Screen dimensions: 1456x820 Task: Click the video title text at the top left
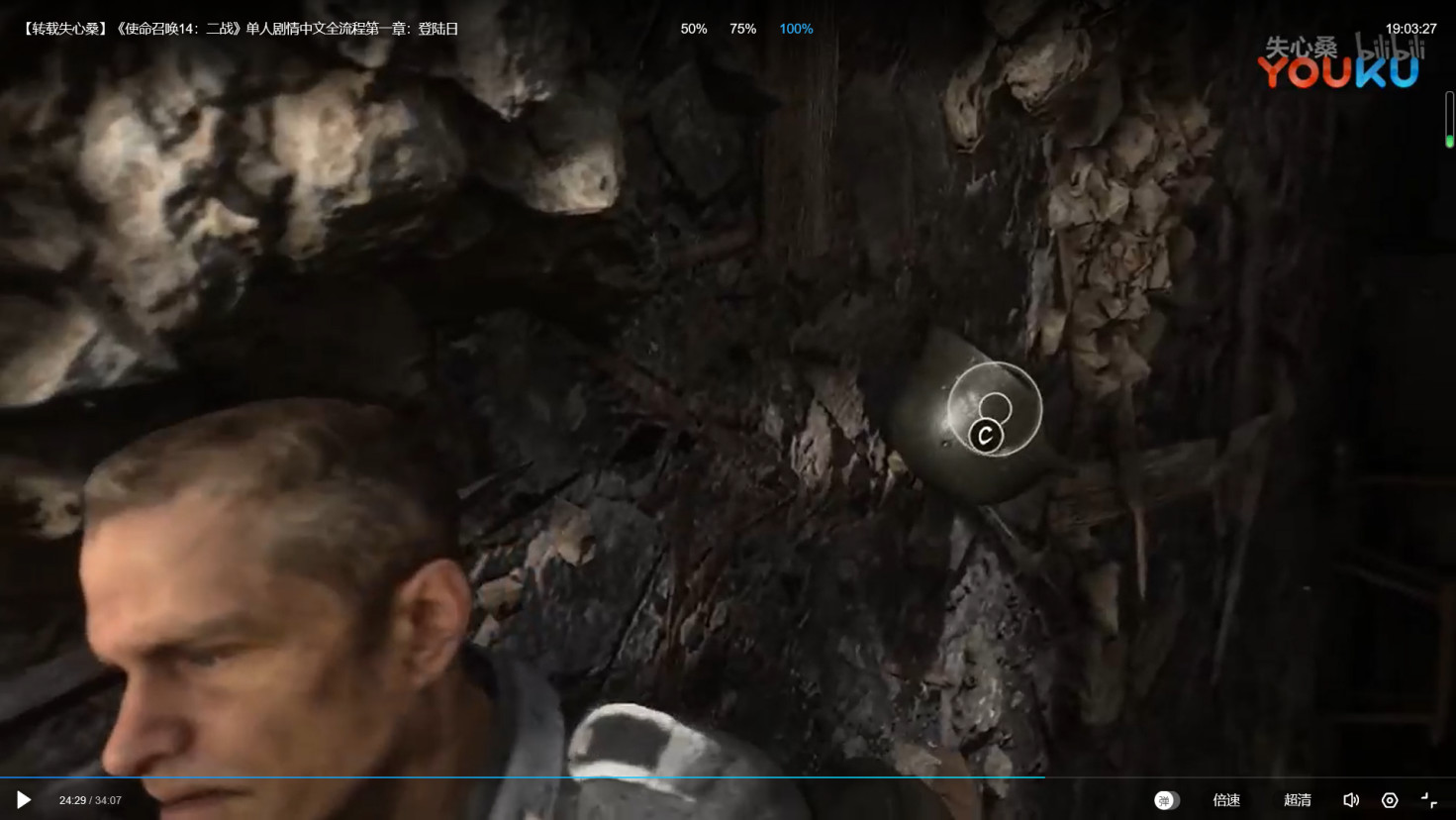pyautogui.click(x=239, y=29)
